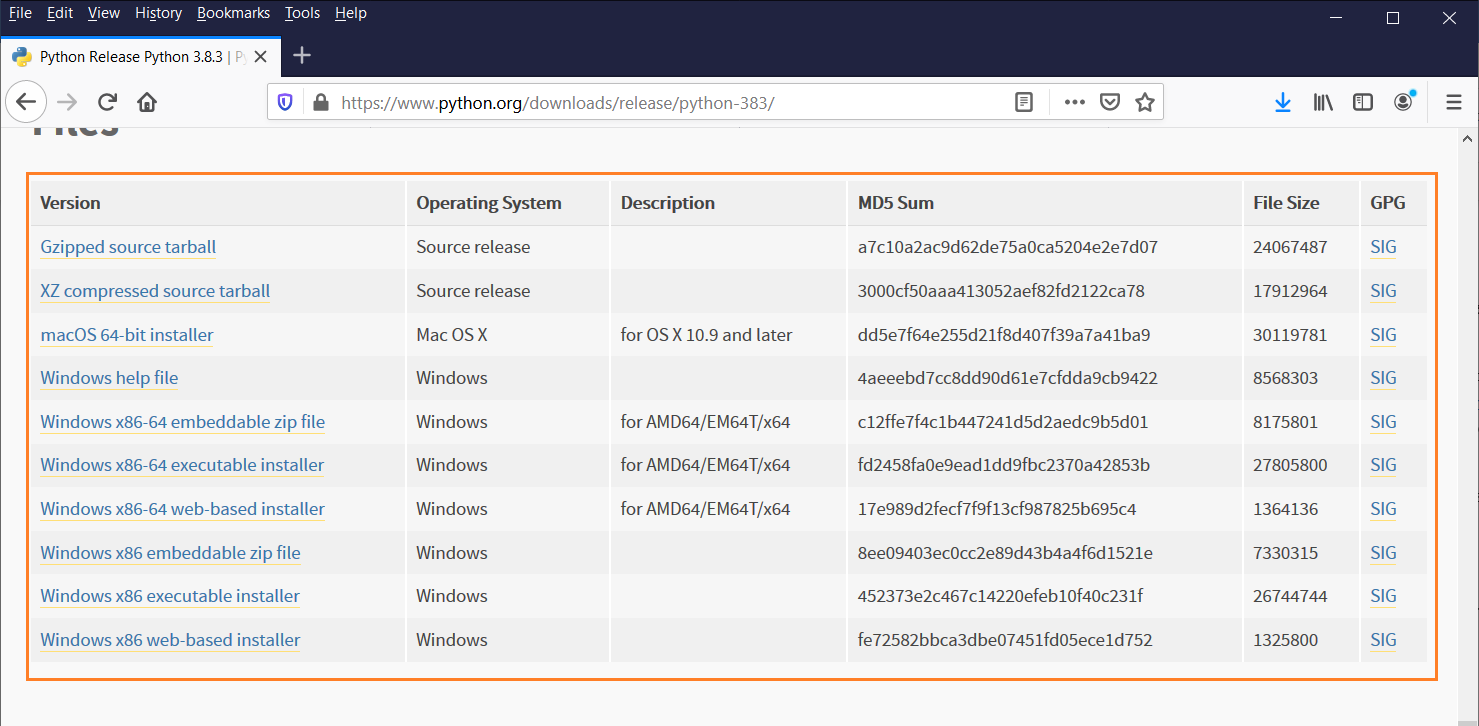Viewport: 1479px width, 726px height.
Task: Open the Edit menu
Action: [60, 13]
